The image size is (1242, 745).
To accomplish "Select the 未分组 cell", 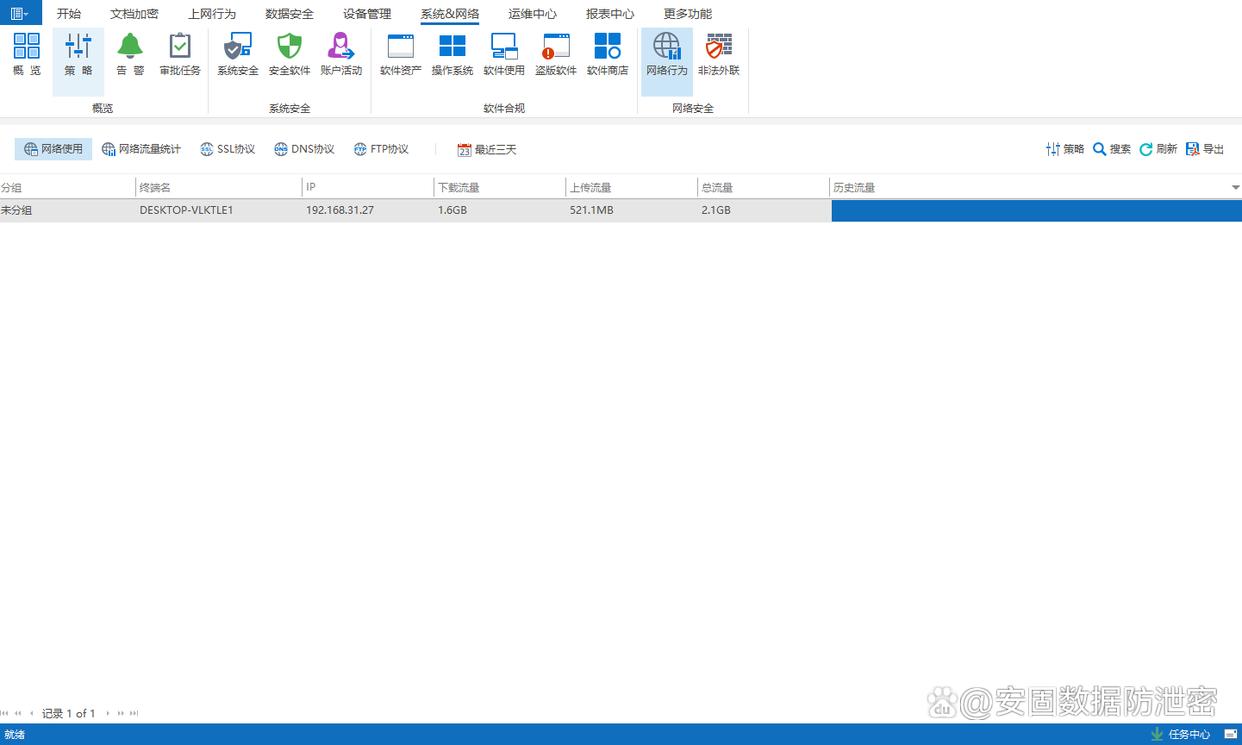I will click(67, 210).
